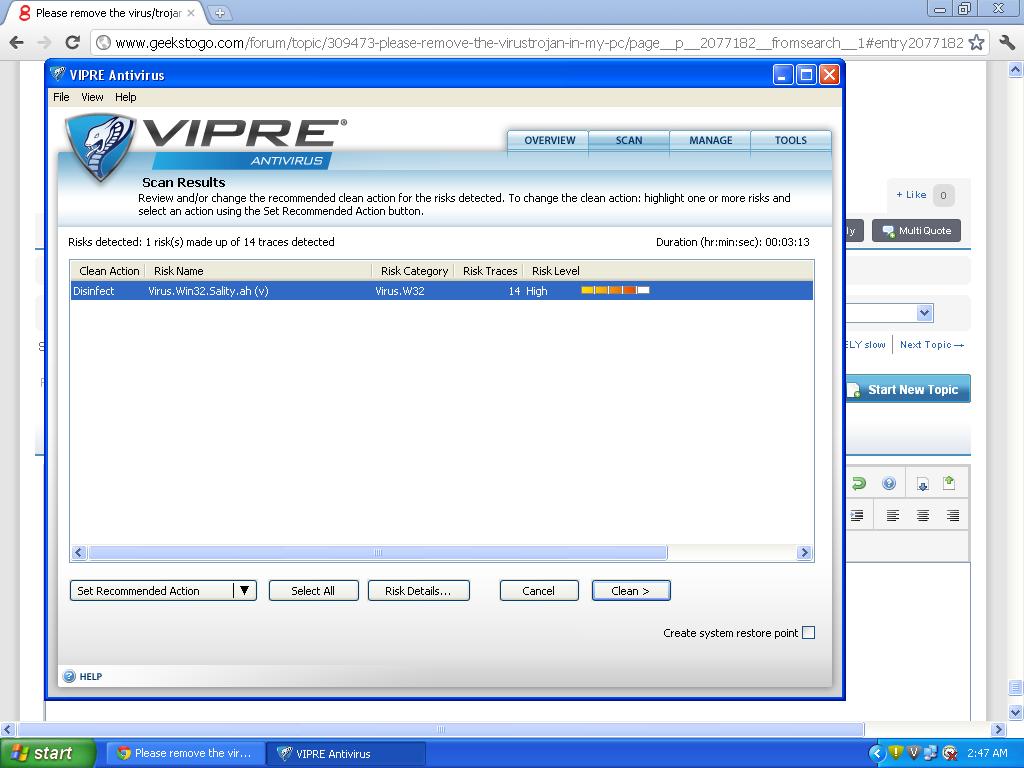Sort by the Risk Traces column header

click(489, 271)
